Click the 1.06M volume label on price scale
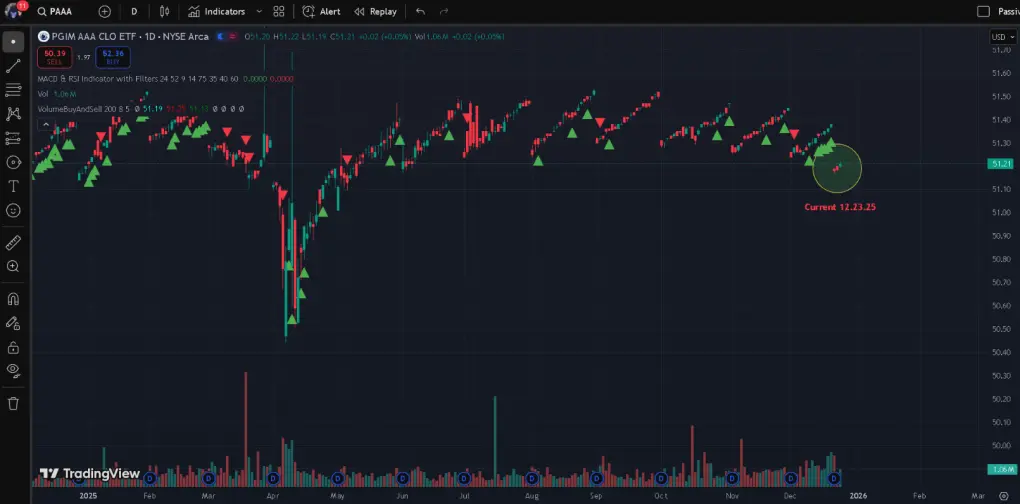Image resolution: width=1020 pixels, height=504 pixels. pos(1002,469)
